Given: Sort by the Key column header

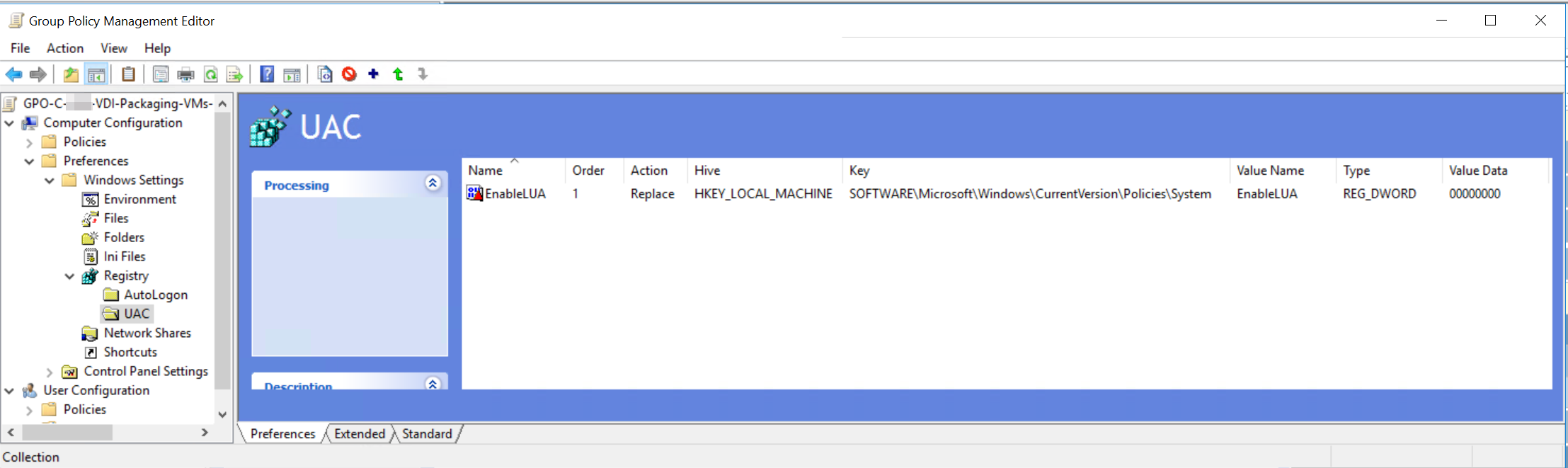Looking at the screenshot, I should coord(1035,171).
